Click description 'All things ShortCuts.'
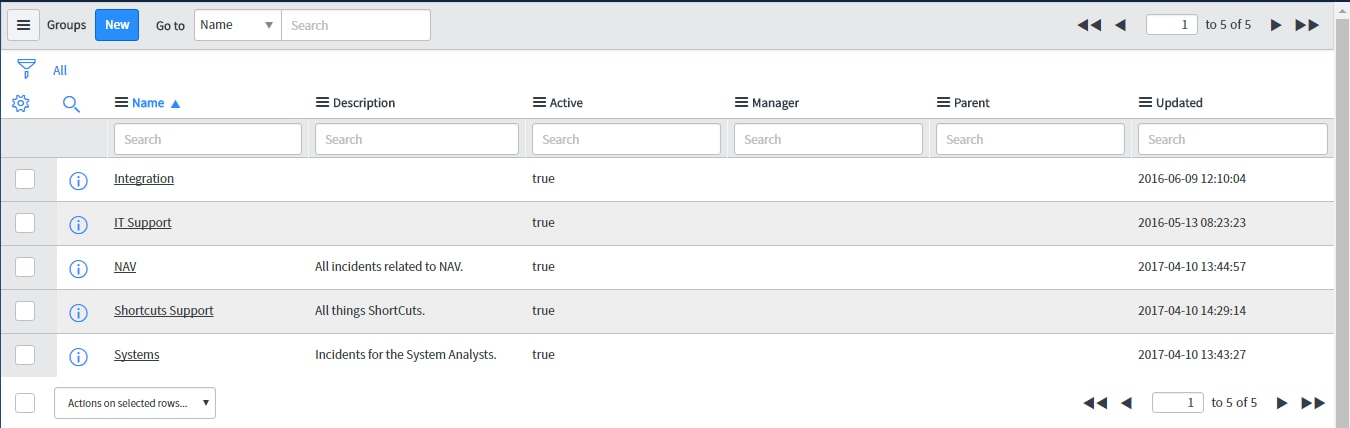Image resolution: width=1350 pixels, height=428 pixels. [370, 311]
